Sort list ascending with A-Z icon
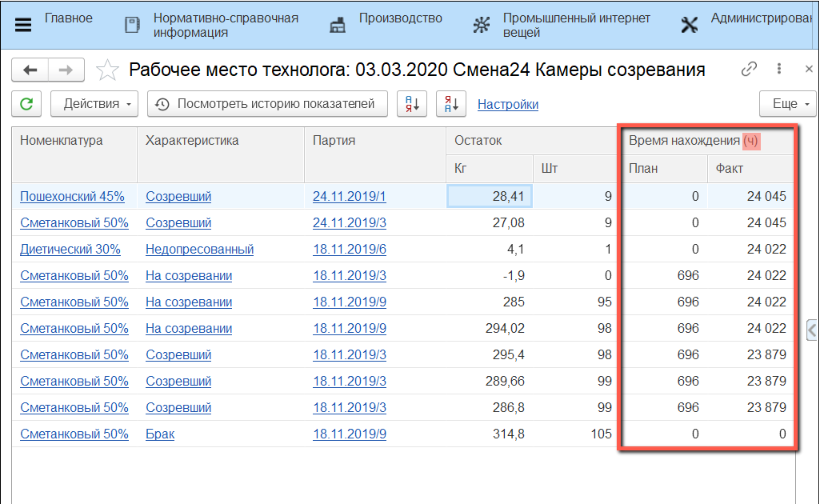The image size is (819, 504). (x=412, y=104)
